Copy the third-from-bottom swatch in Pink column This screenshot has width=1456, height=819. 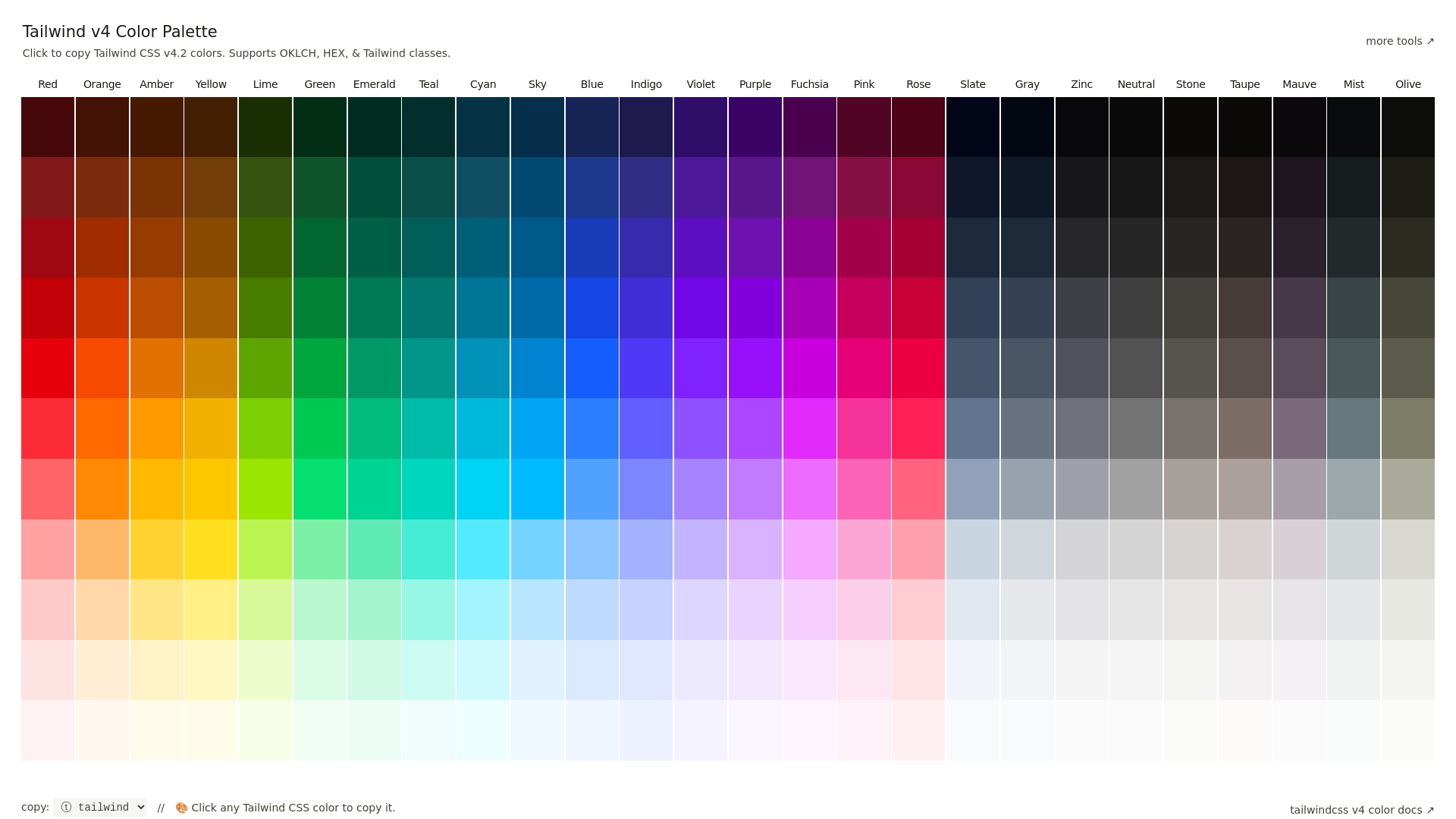864,610
